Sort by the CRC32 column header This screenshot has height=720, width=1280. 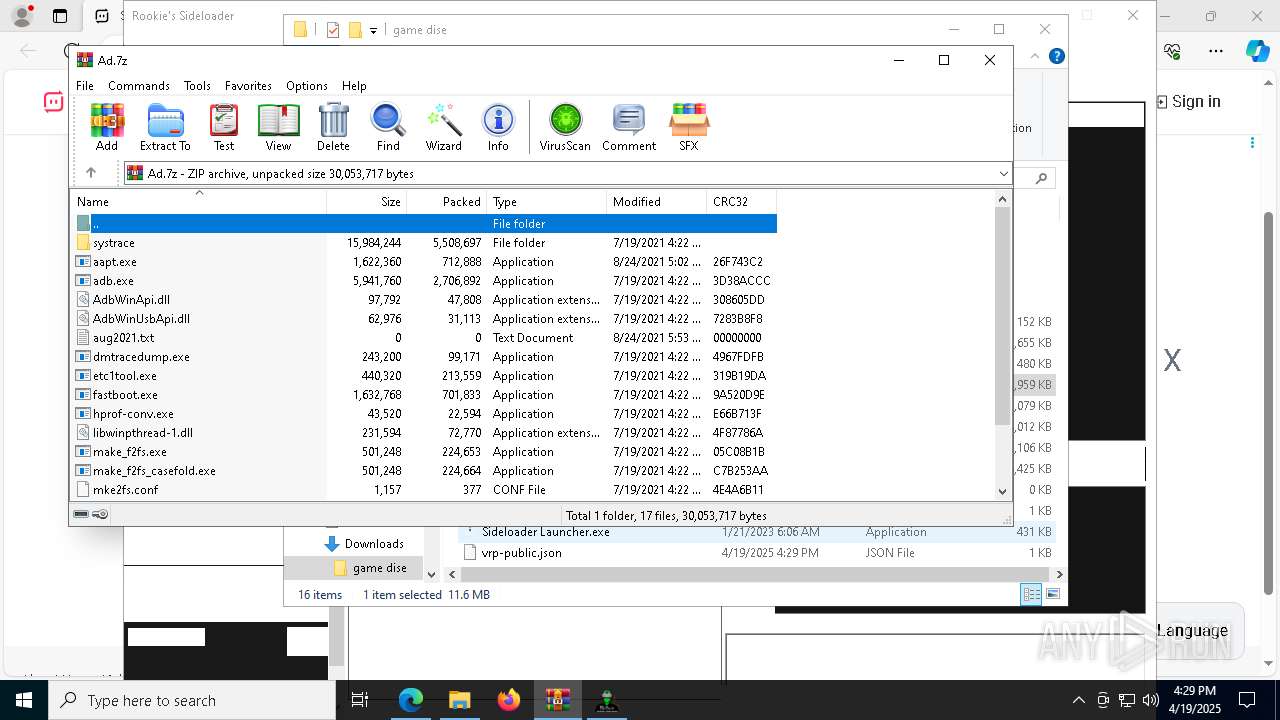742,202
